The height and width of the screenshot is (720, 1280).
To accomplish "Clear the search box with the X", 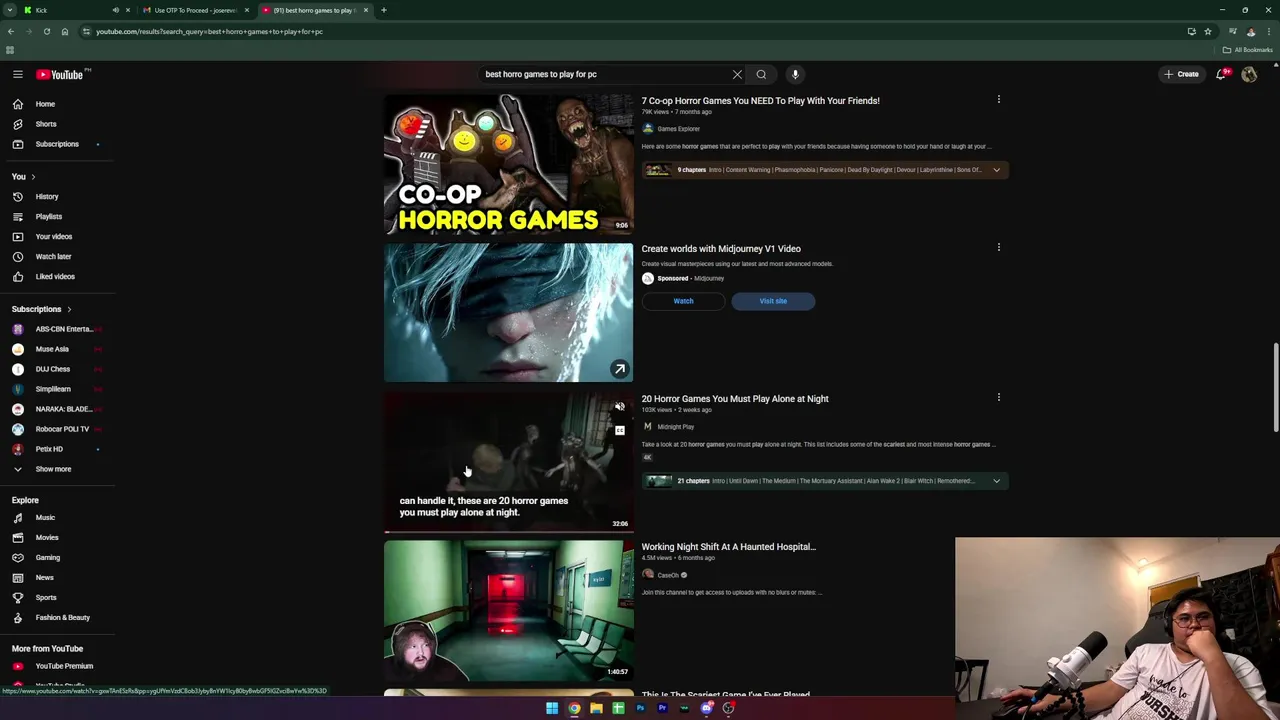I will [x=737, y=74].
